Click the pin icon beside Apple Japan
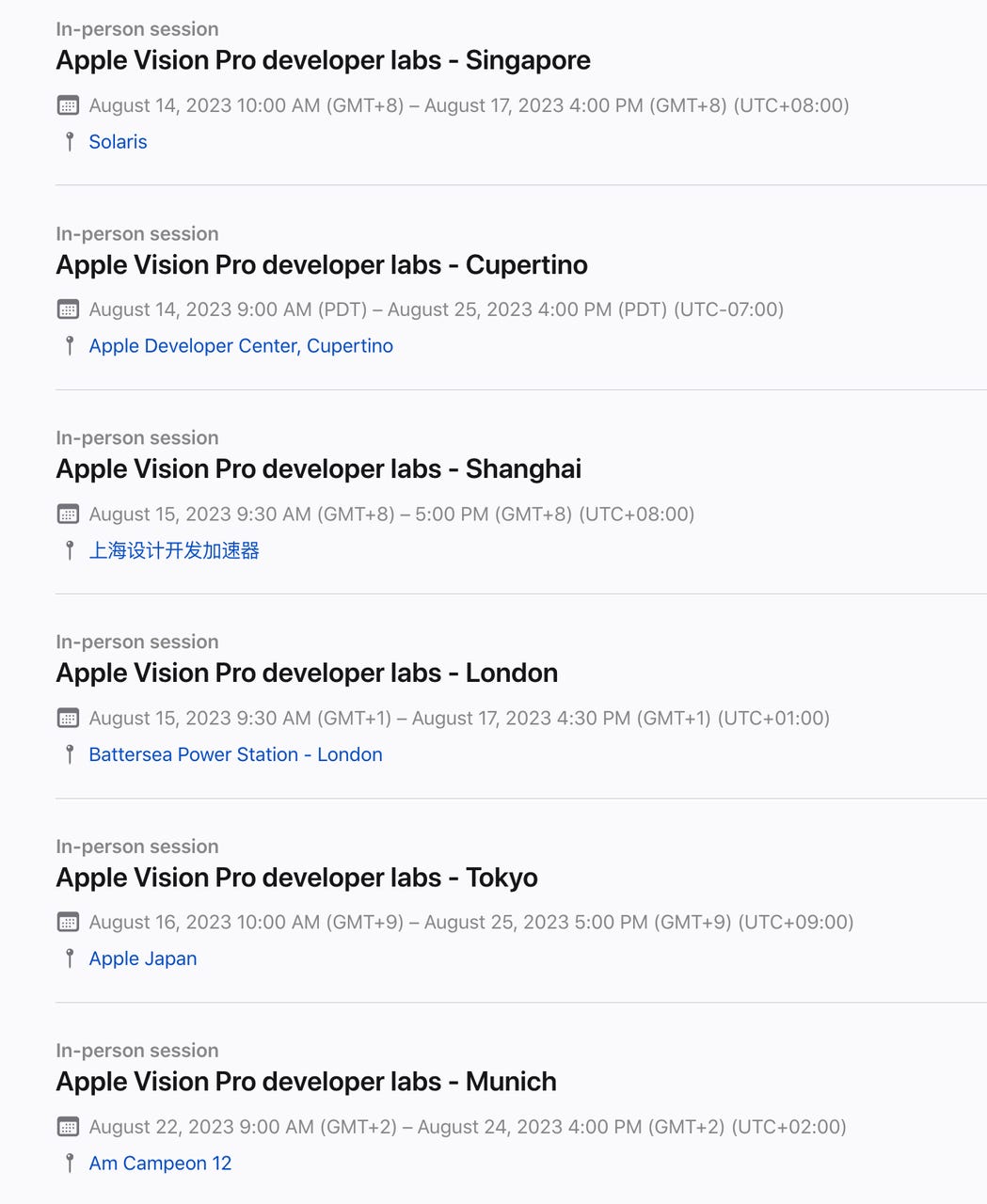Viewport: 987px width, 1204px height. (x=69, y=958)
